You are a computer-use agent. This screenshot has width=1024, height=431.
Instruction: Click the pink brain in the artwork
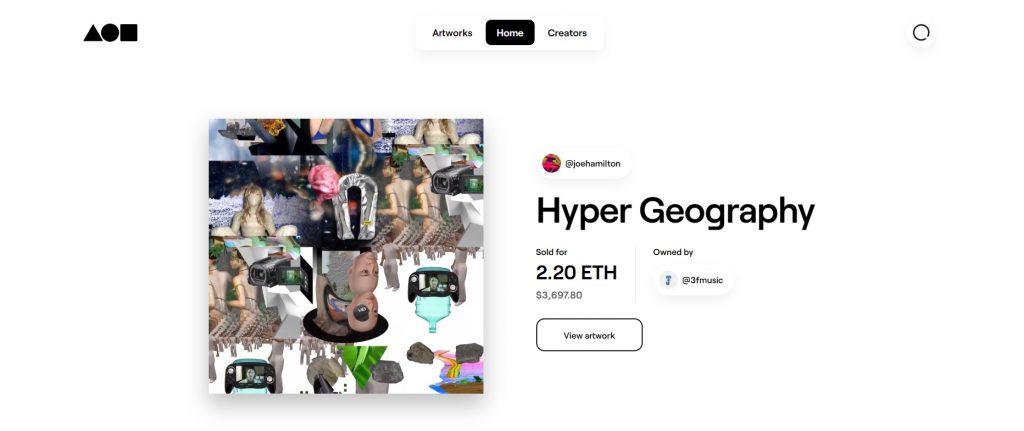323,181
